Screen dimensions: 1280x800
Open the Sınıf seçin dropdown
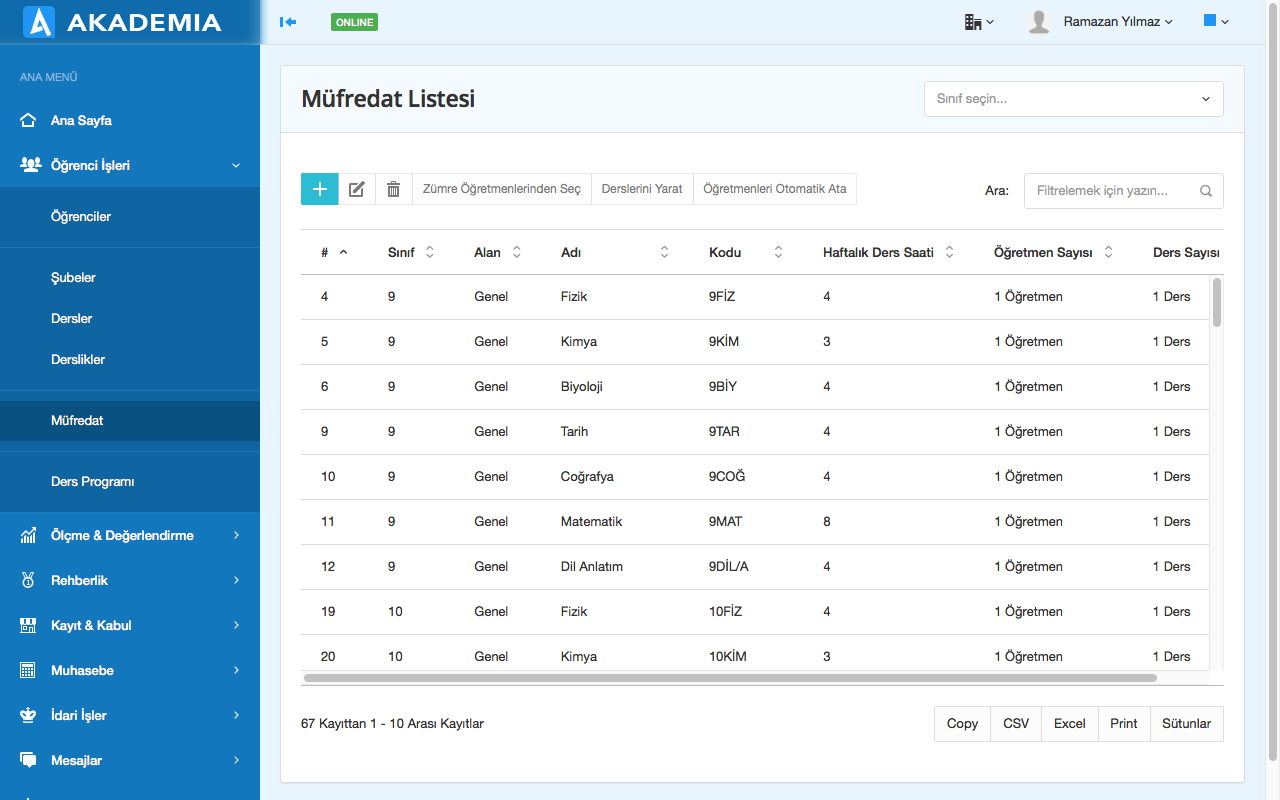point(1073,99)
